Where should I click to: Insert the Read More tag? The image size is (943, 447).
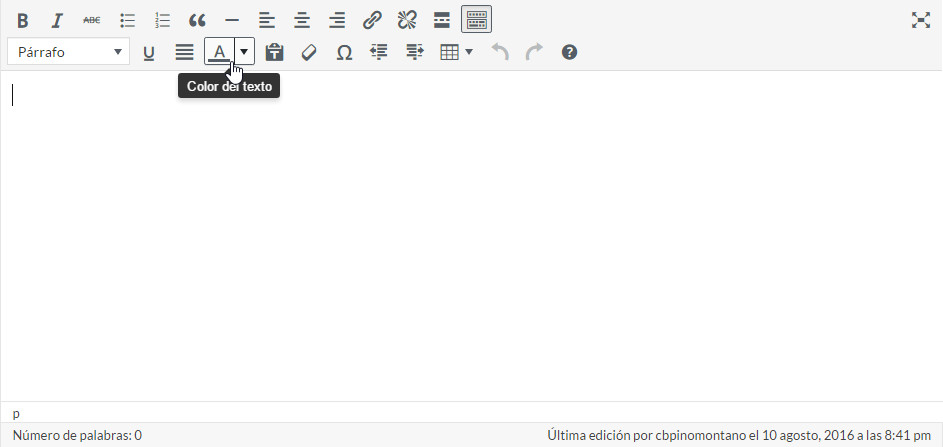click(x=442, y=20)
